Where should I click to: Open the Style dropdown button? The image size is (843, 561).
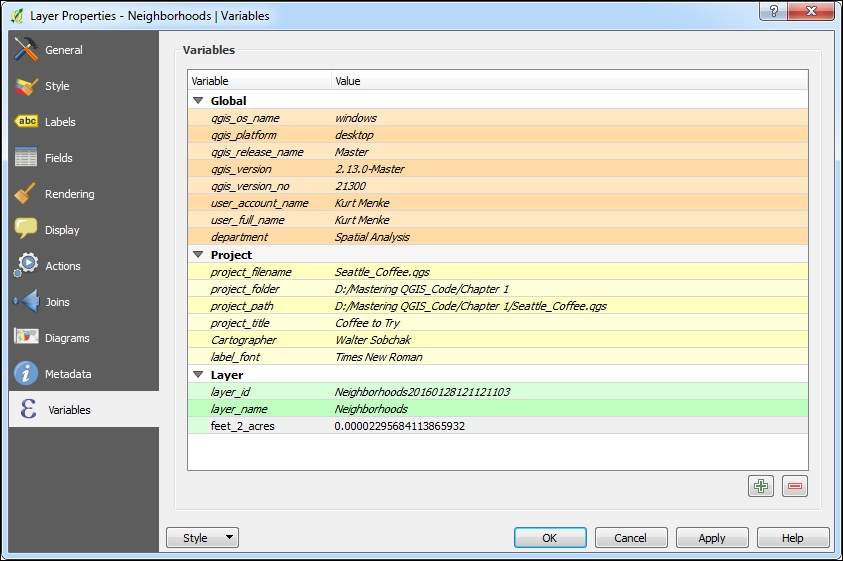202,538
